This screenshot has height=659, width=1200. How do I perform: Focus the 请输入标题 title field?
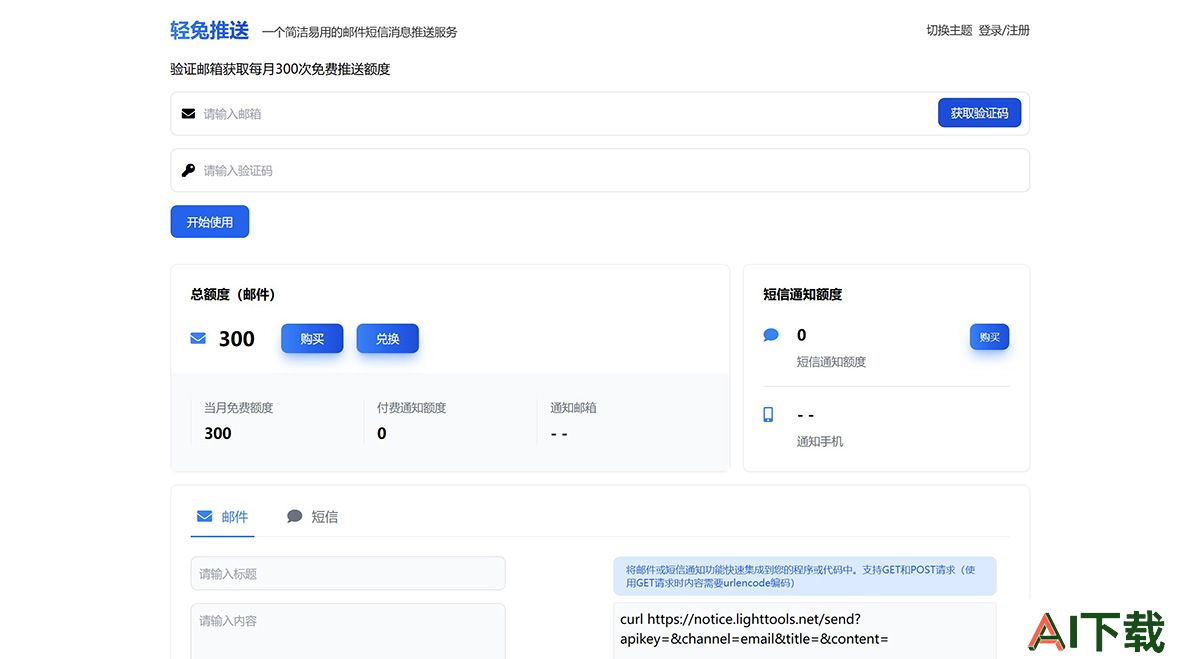click(348, 574)
